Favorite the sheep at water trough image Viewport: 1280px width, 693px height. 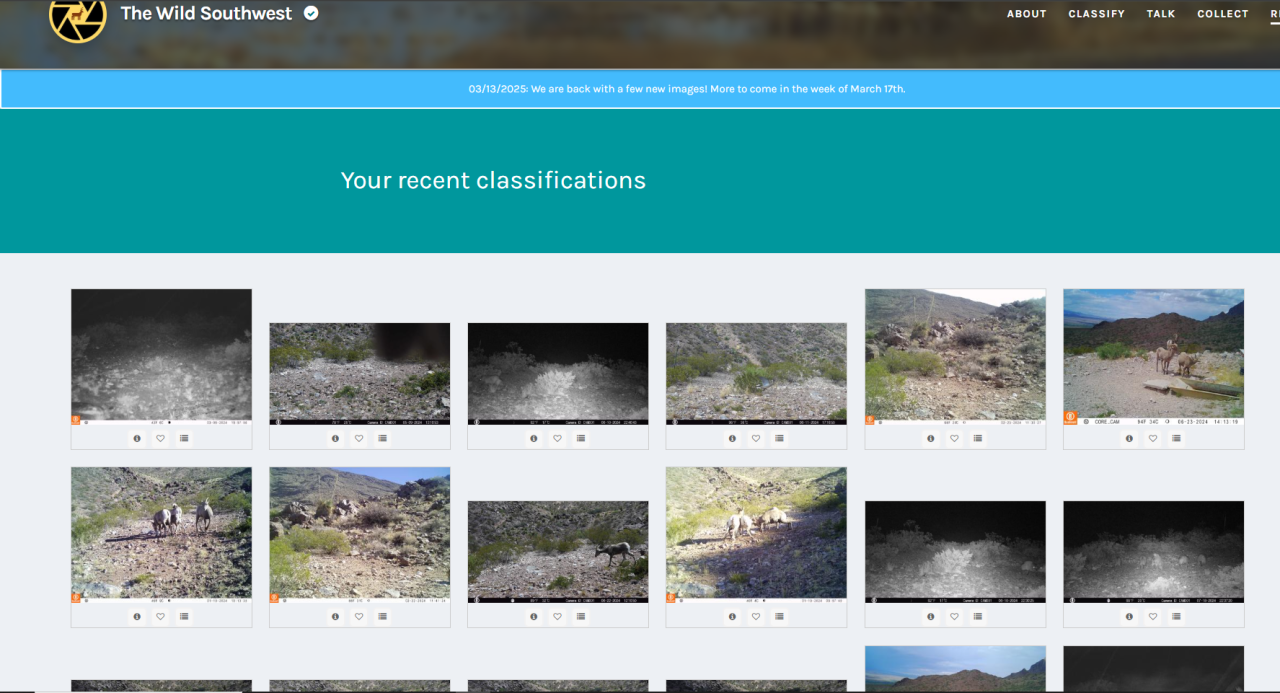pos(1152,438)
